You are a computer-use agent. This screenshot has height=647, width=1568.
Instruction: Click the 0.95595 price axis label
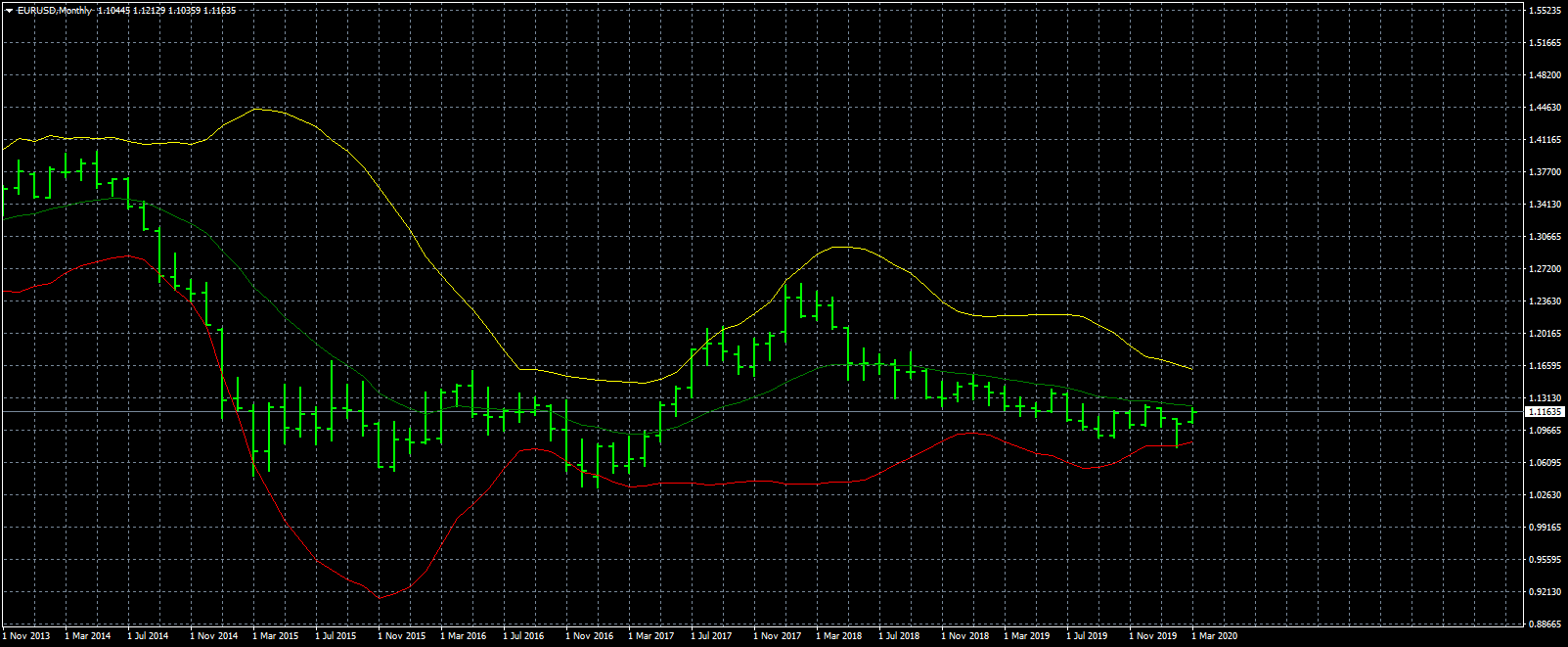pos(1546,560)
